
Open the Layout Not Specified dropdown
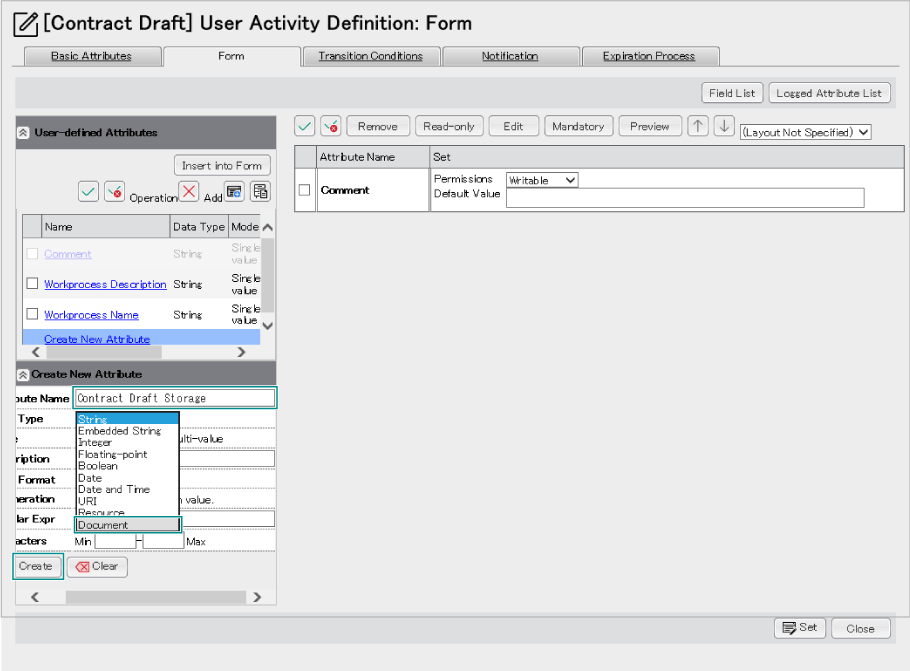[806, 132]
